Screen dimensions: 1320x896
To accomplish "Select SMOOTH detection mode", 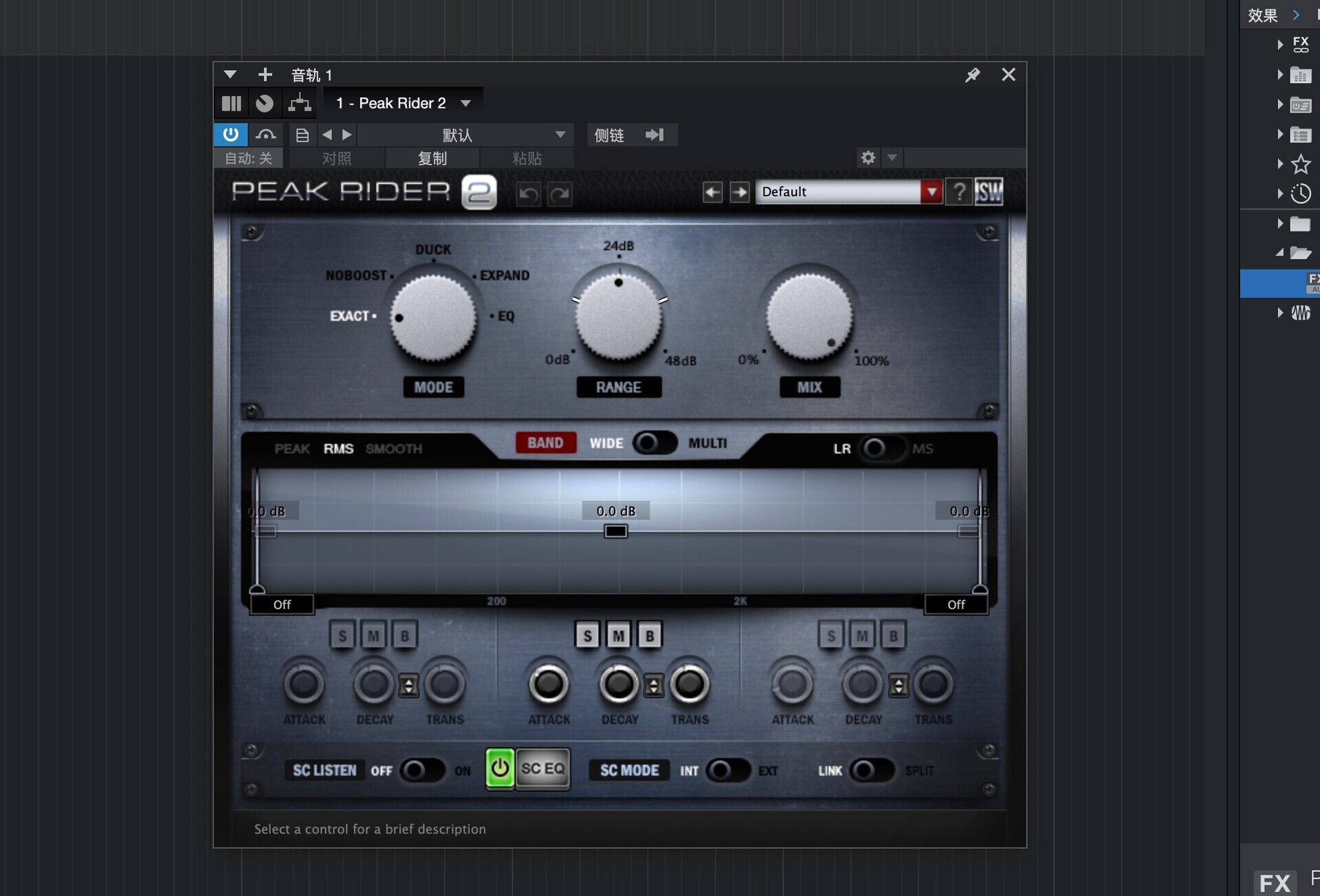I will coord(394,449).
